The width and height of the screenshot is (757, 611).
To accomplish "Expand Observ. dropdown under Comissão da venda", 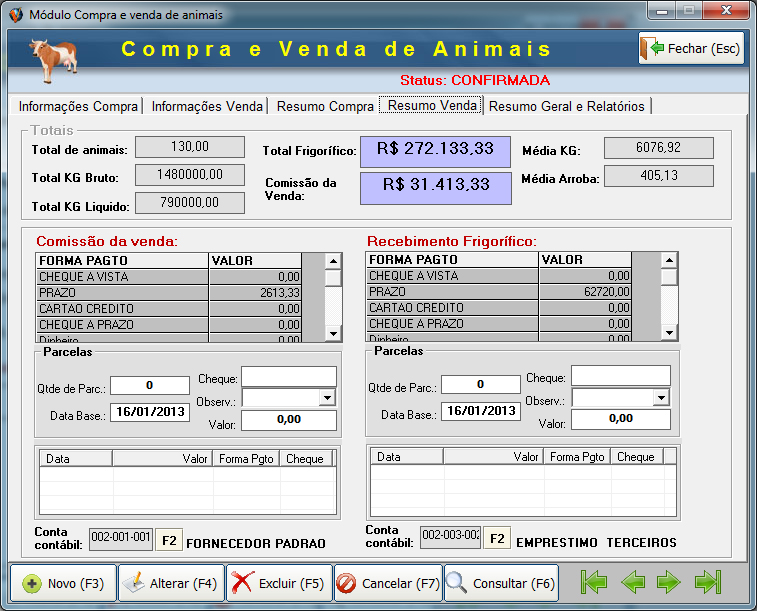I will click(327, 398).
